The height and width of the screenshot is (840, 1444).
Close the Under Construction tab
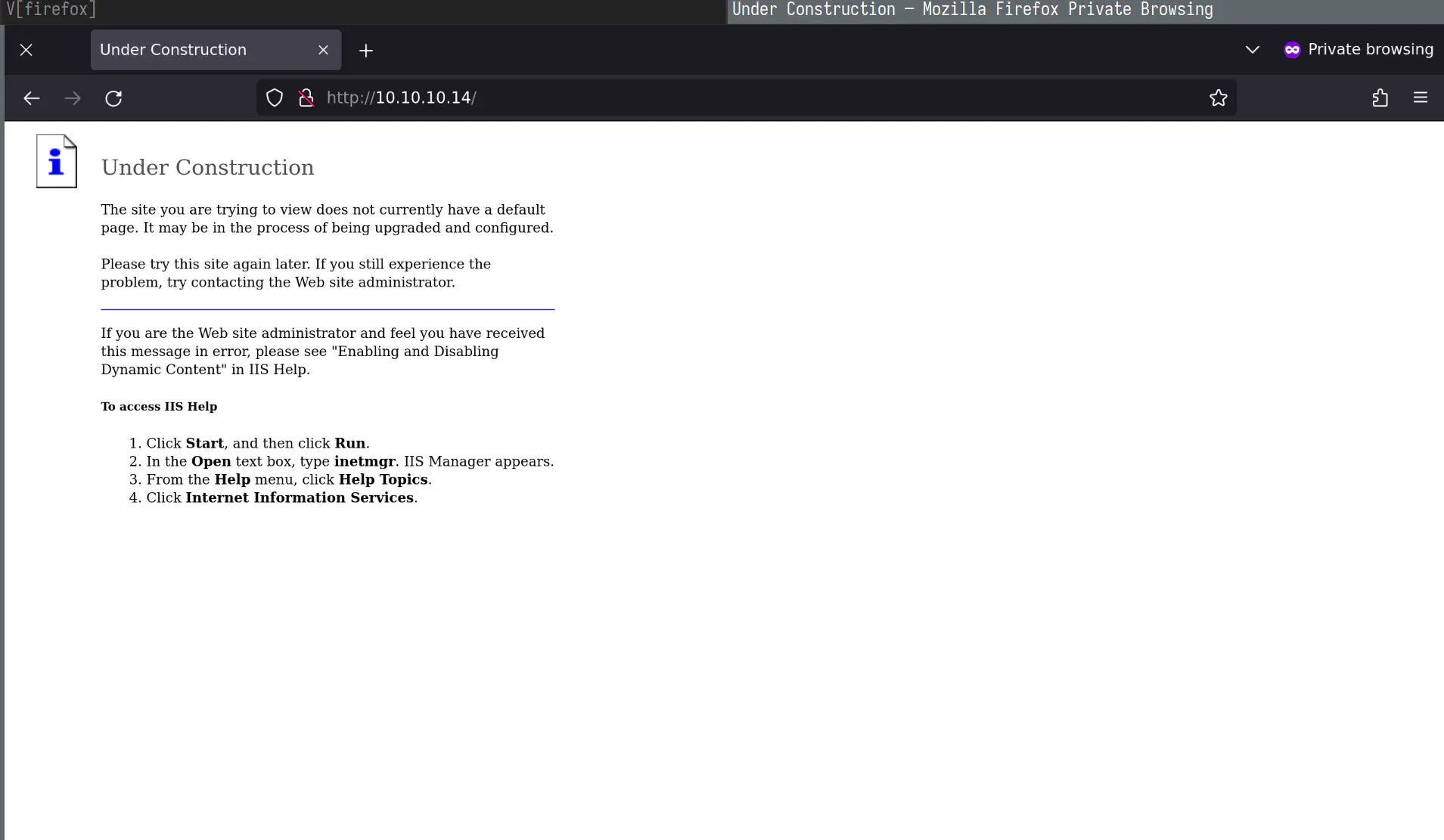pyautogui.click(x=323, y=50)
